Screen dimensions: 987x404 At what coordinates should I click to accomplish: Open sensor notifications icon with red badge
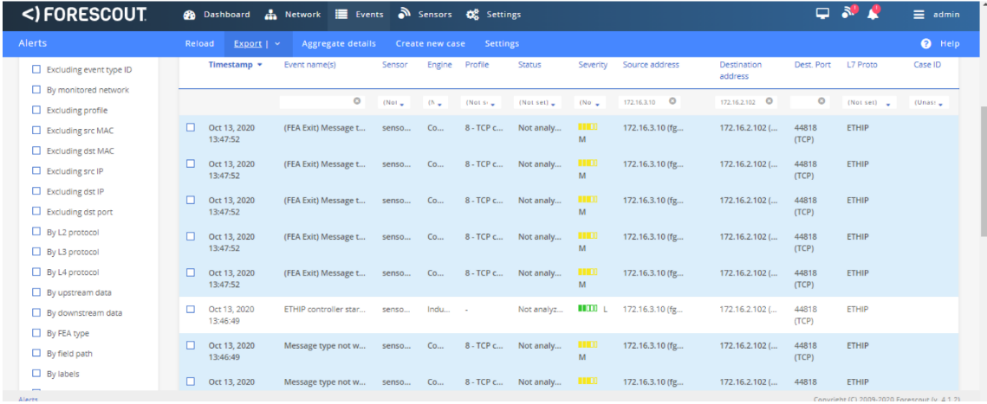point(849,13)
